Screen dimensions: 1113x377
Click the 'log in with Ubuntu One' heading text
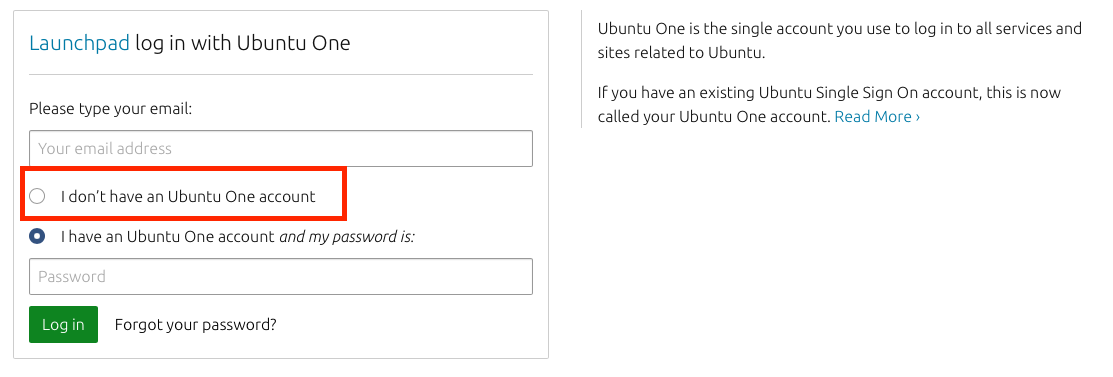243,44
